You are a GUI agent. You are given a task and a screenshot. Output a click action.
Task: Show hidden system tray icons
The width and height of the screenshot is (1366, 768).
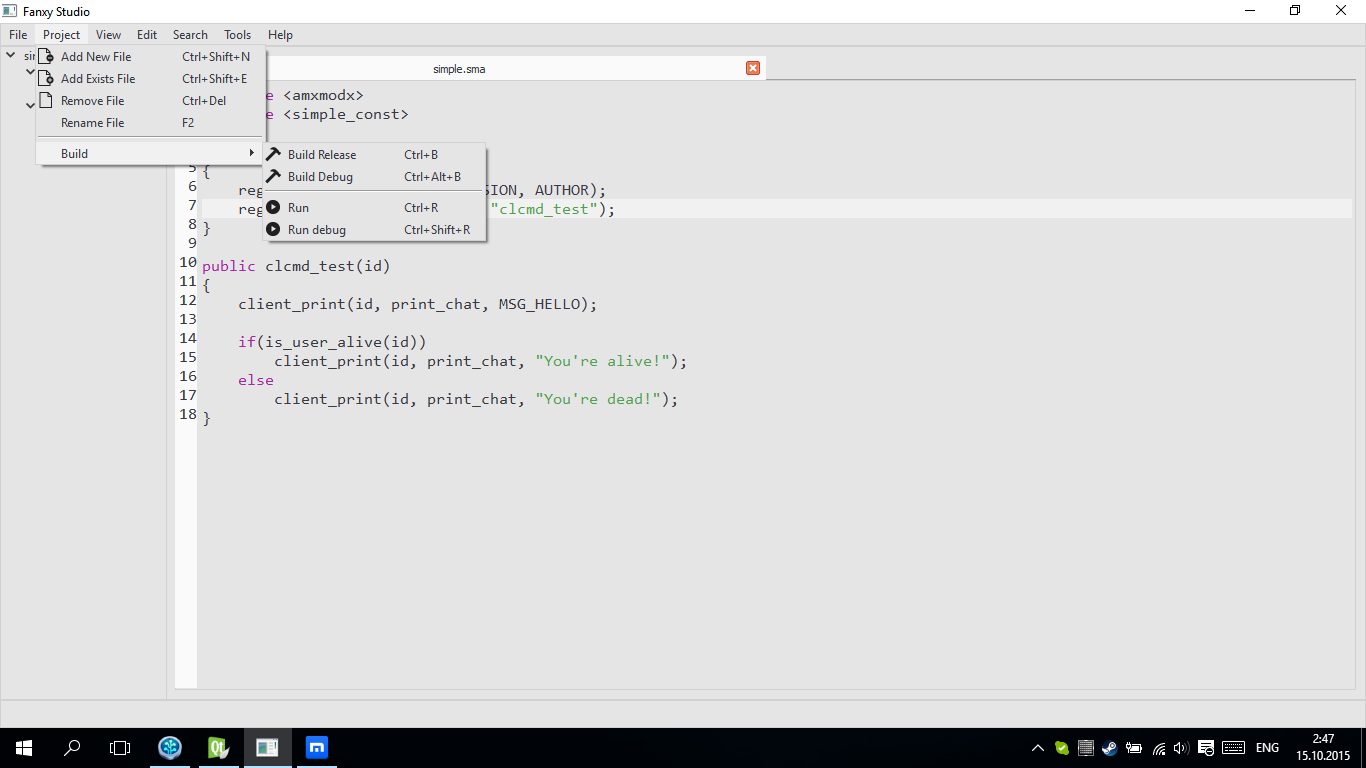[x=1038, y=748]
